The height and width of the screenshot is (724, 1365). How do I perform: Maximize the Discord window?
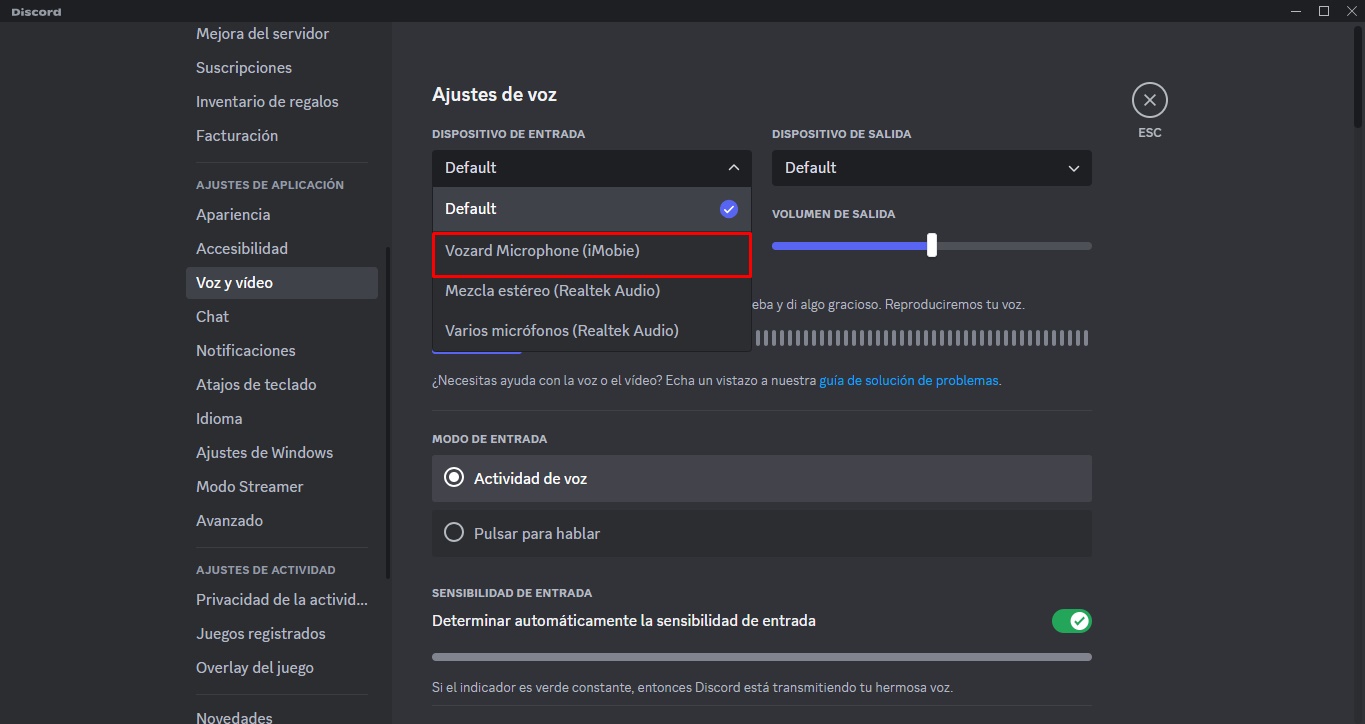pyautogui.click(x=1323, y=11)
